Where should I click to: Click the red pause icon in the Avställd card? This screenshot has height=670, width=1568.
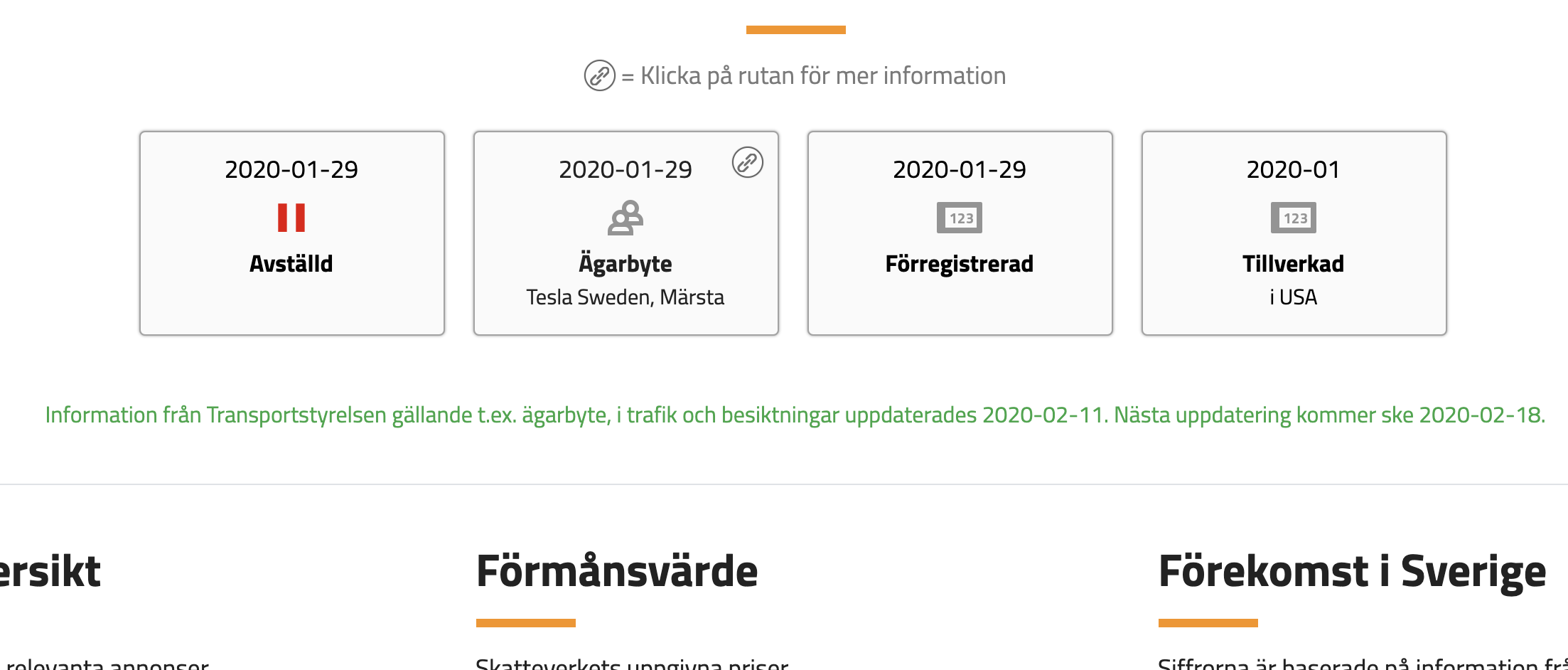[291, 218]
